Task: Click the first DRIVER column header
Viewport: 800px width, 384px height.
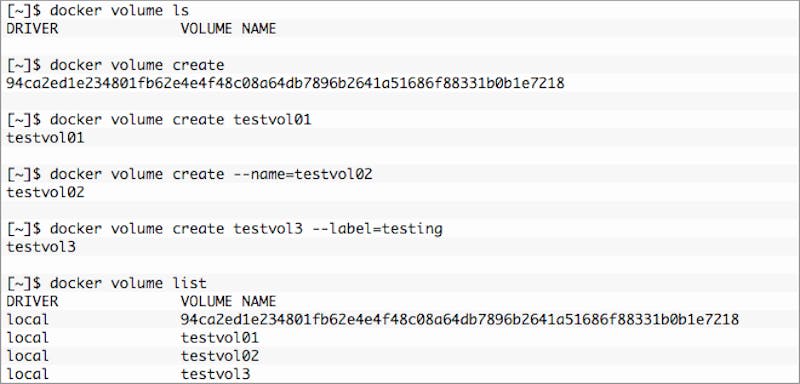Action: click(32, 29)
